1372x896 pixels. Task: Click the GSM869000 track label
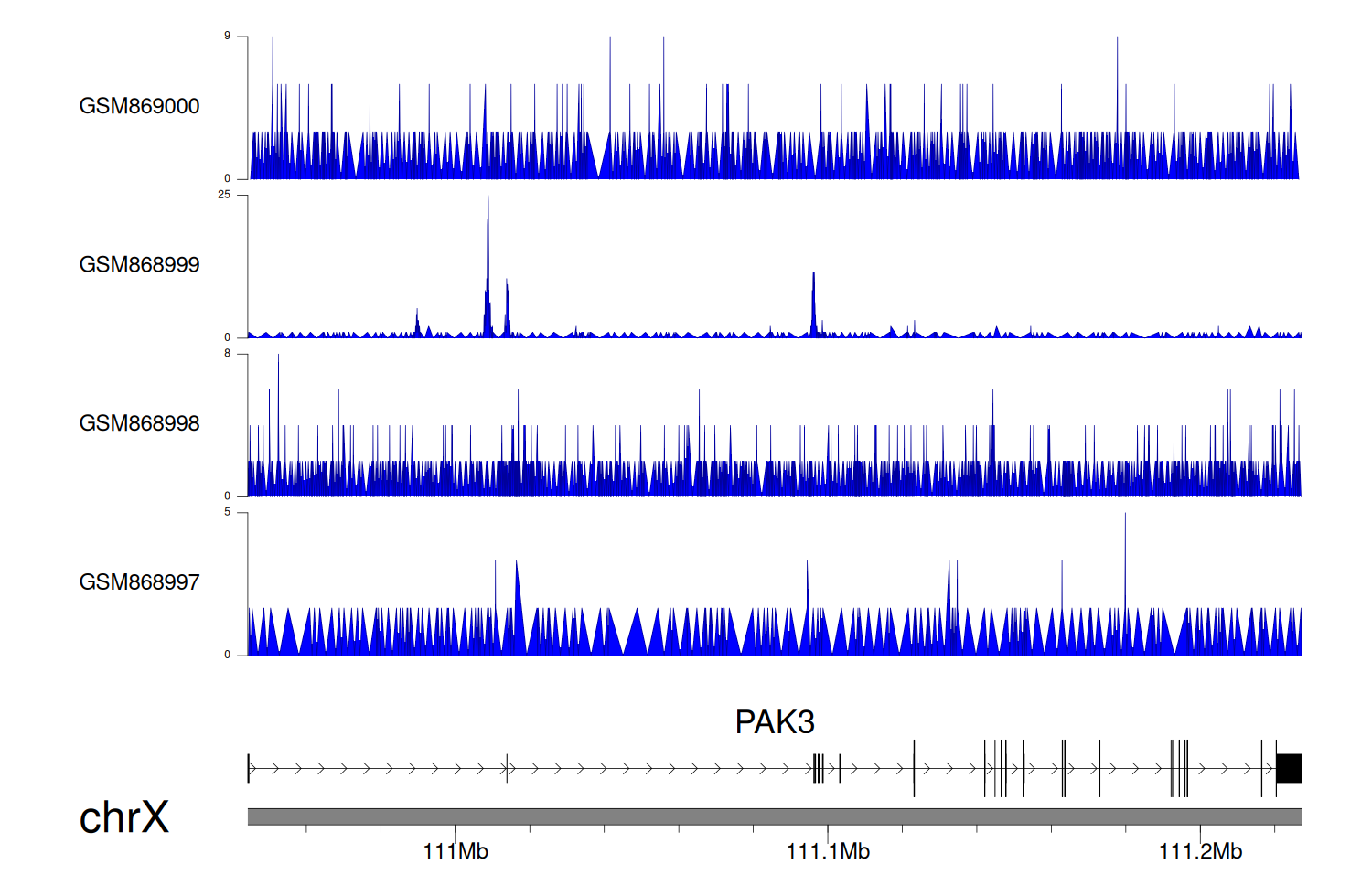139,106
